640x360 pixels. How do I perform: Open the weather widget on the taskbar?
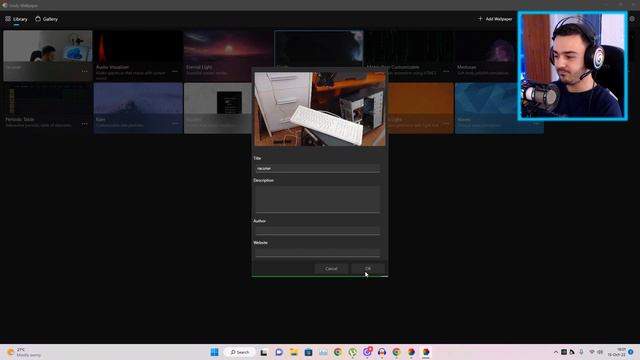24,352
